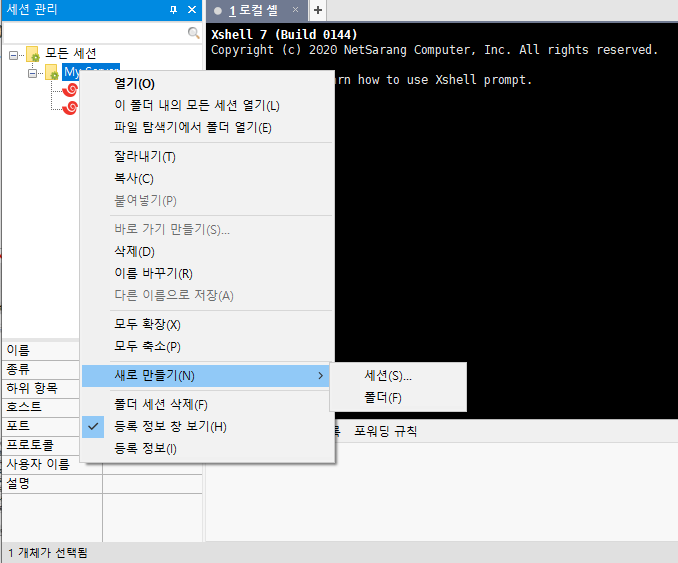Click the 이름 property row
678x563 pixels.
coord(41,350)
